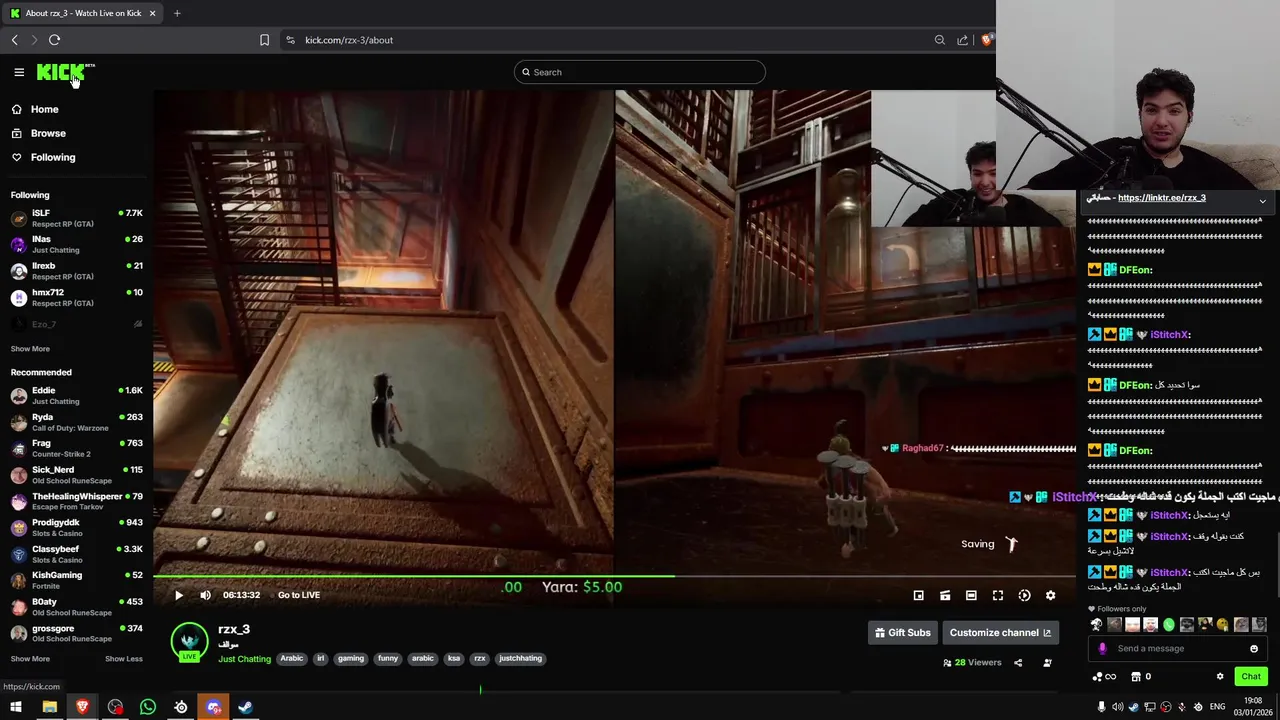Toggle the hamburger sidebar menu
The width and height of the screenshot is (1280, 720).
[19, 72]
